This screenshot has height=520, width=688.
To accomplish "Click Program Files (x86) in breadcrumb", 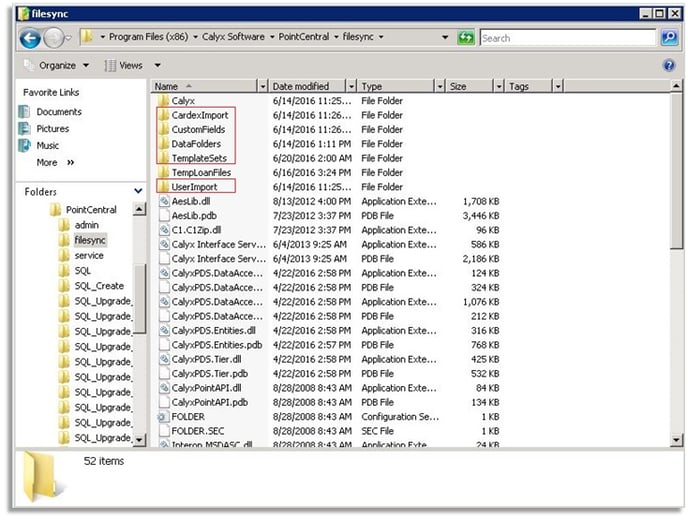I will click(148, 37).
